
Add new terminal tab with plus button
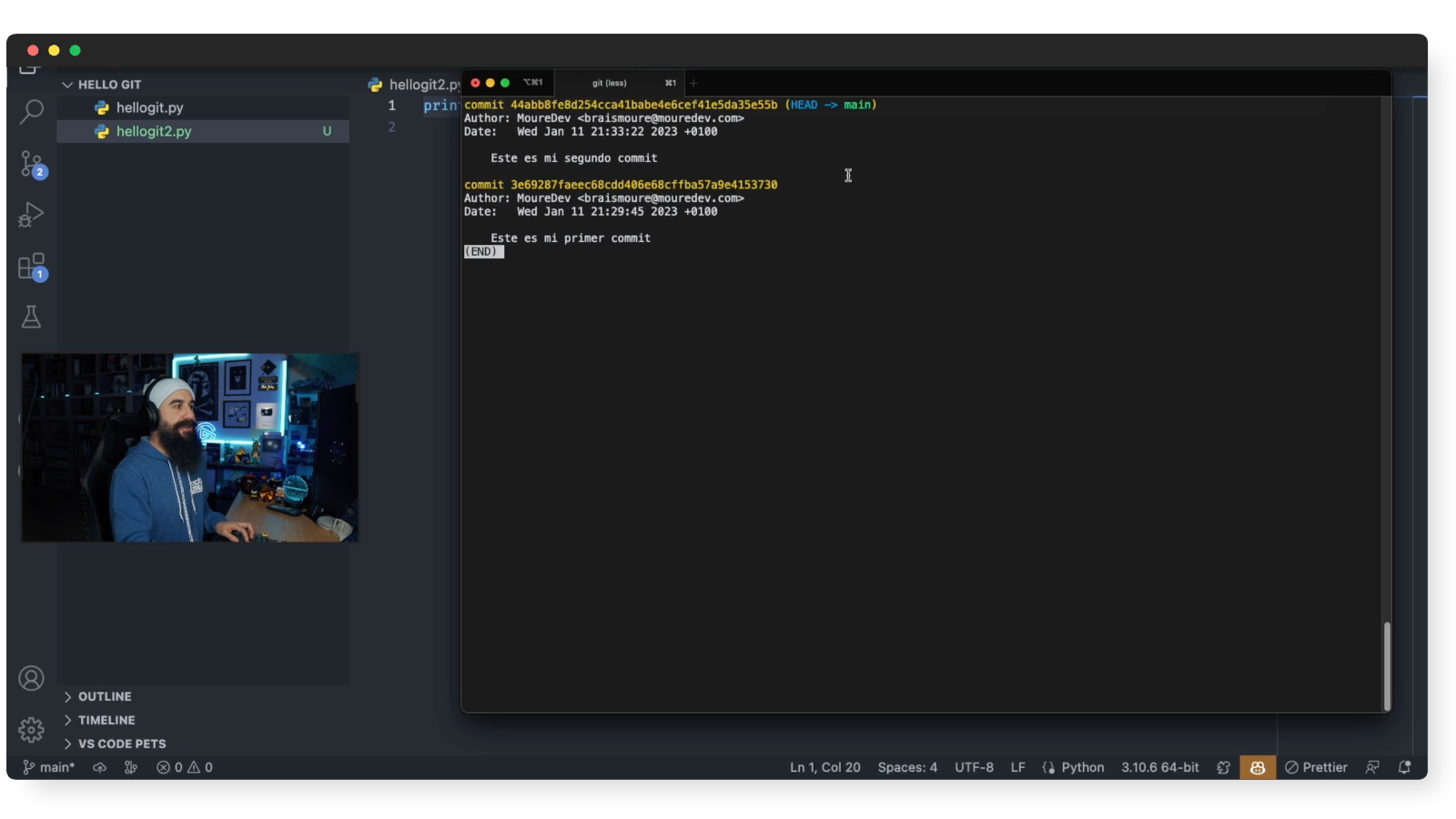pyautogui.click(x=693, y=83)
